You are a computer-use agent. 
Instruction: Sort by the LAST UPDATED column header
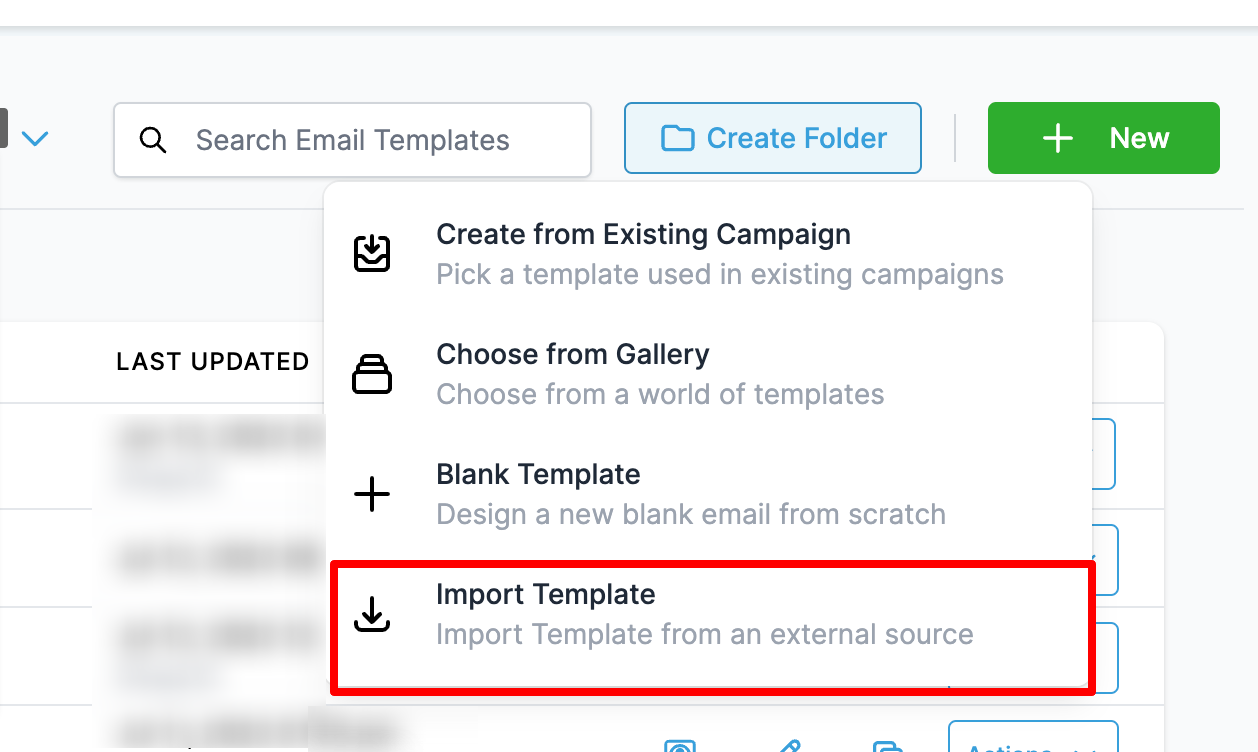point(212,361)
